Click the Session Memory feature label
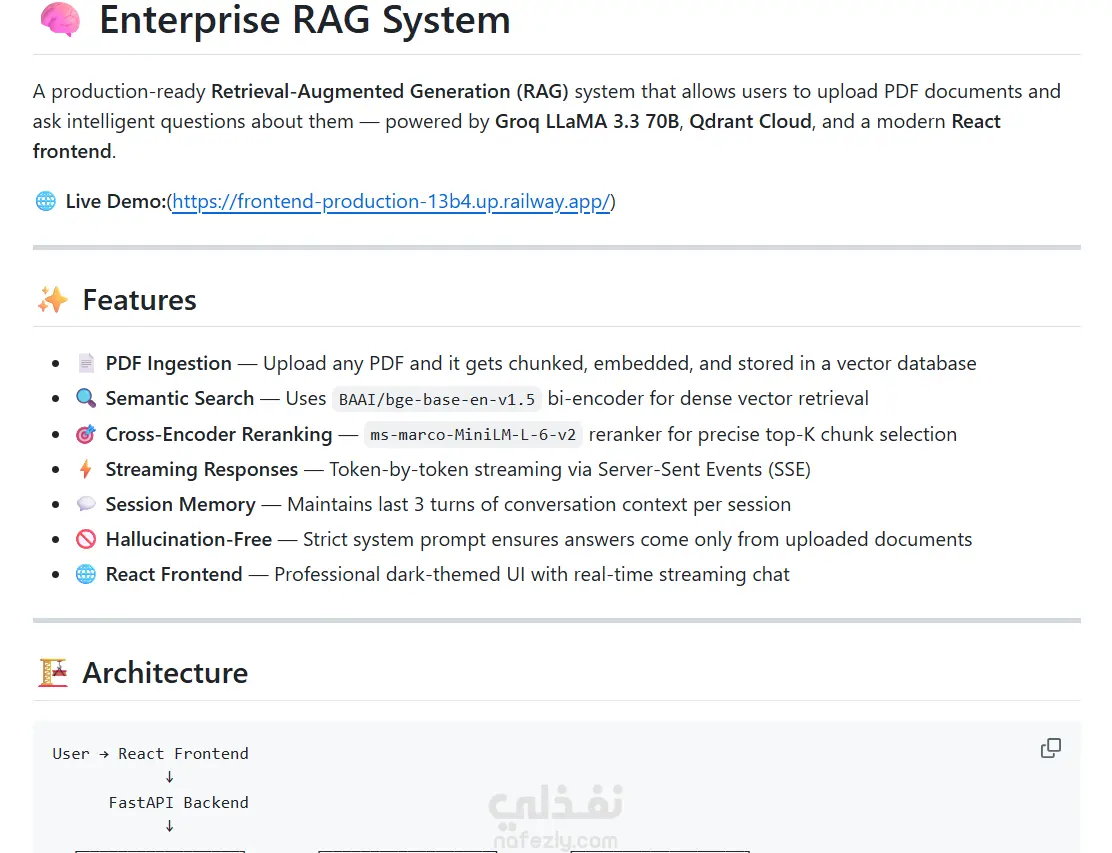The height and width of the screenshot is (853, 1112). pyautogui.click(x=181, y=504)
